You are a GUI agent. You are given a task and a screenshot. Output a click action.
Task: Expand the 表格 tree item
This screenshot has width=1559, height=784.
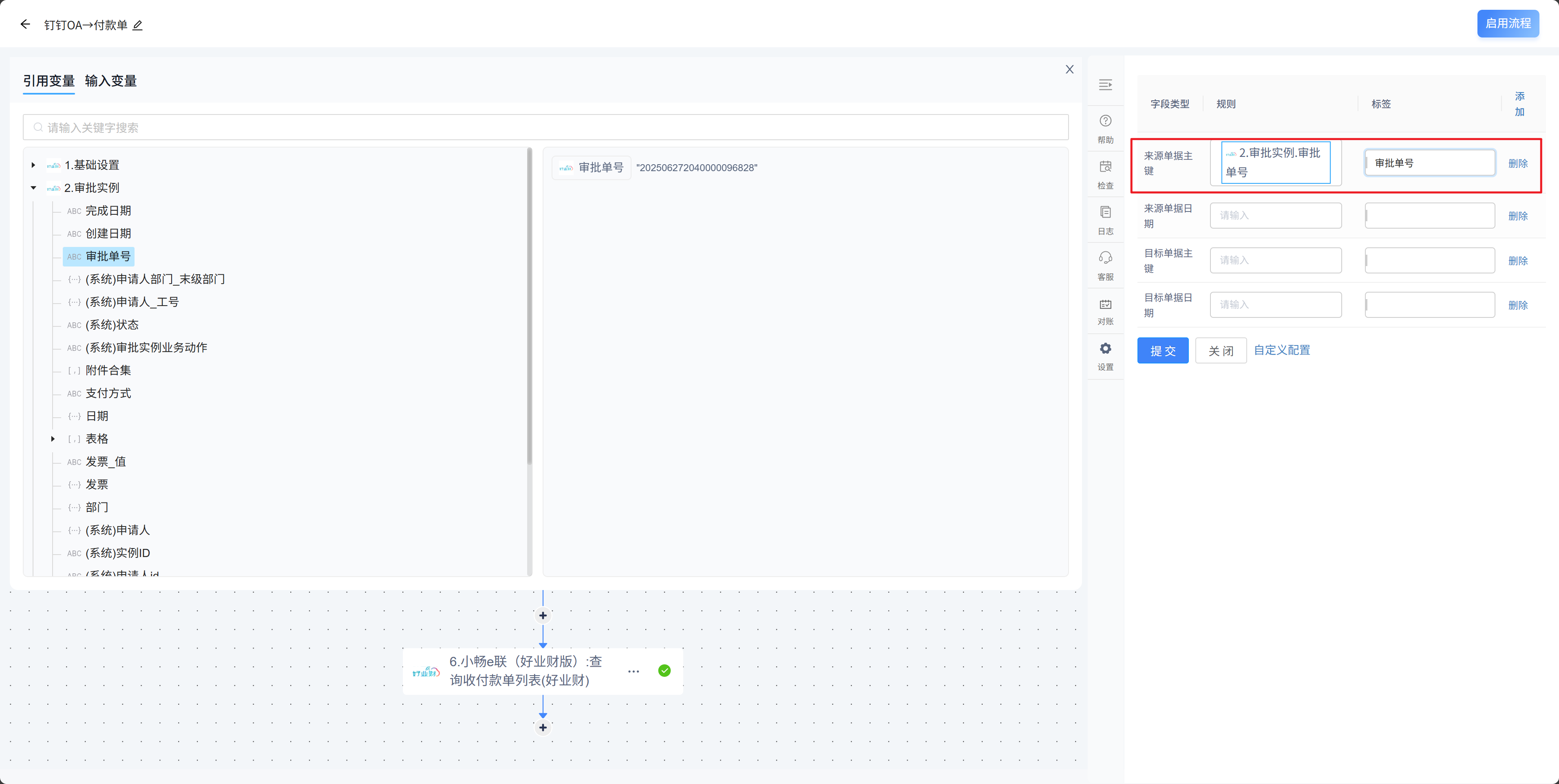[53, 439]
